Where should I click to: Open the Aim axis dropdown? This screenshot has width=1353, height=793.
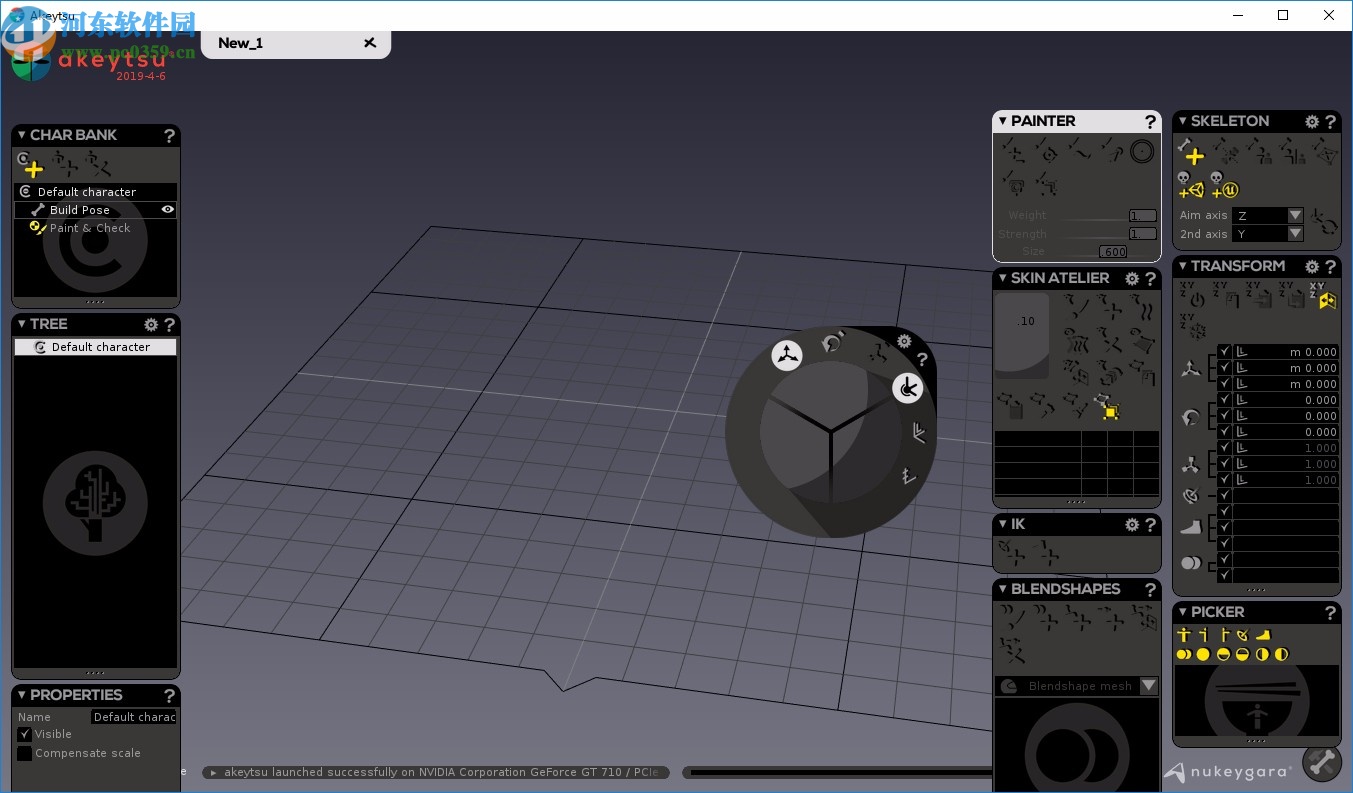pos(1295,216)
